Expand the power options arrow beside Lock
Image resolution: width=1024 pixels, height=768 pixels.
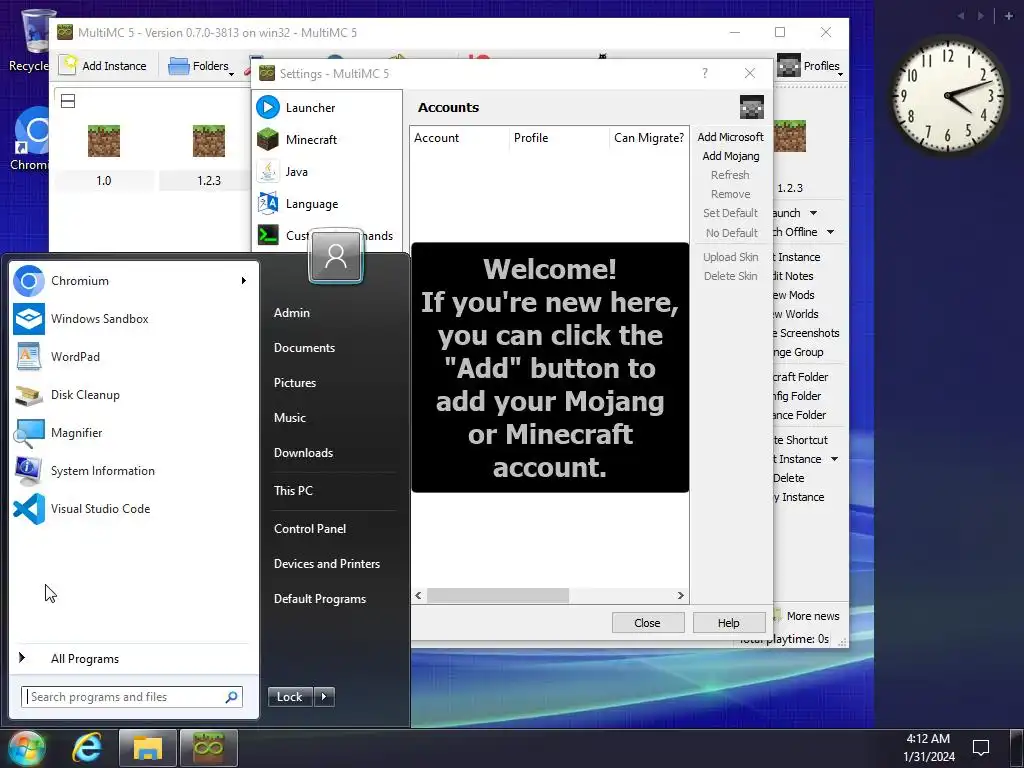point(324,697)
